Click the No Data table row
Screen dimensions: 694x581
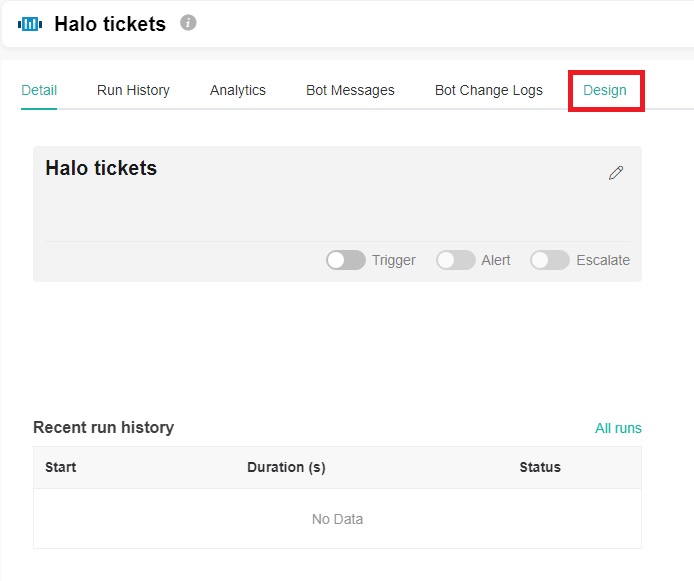point(337,519)
